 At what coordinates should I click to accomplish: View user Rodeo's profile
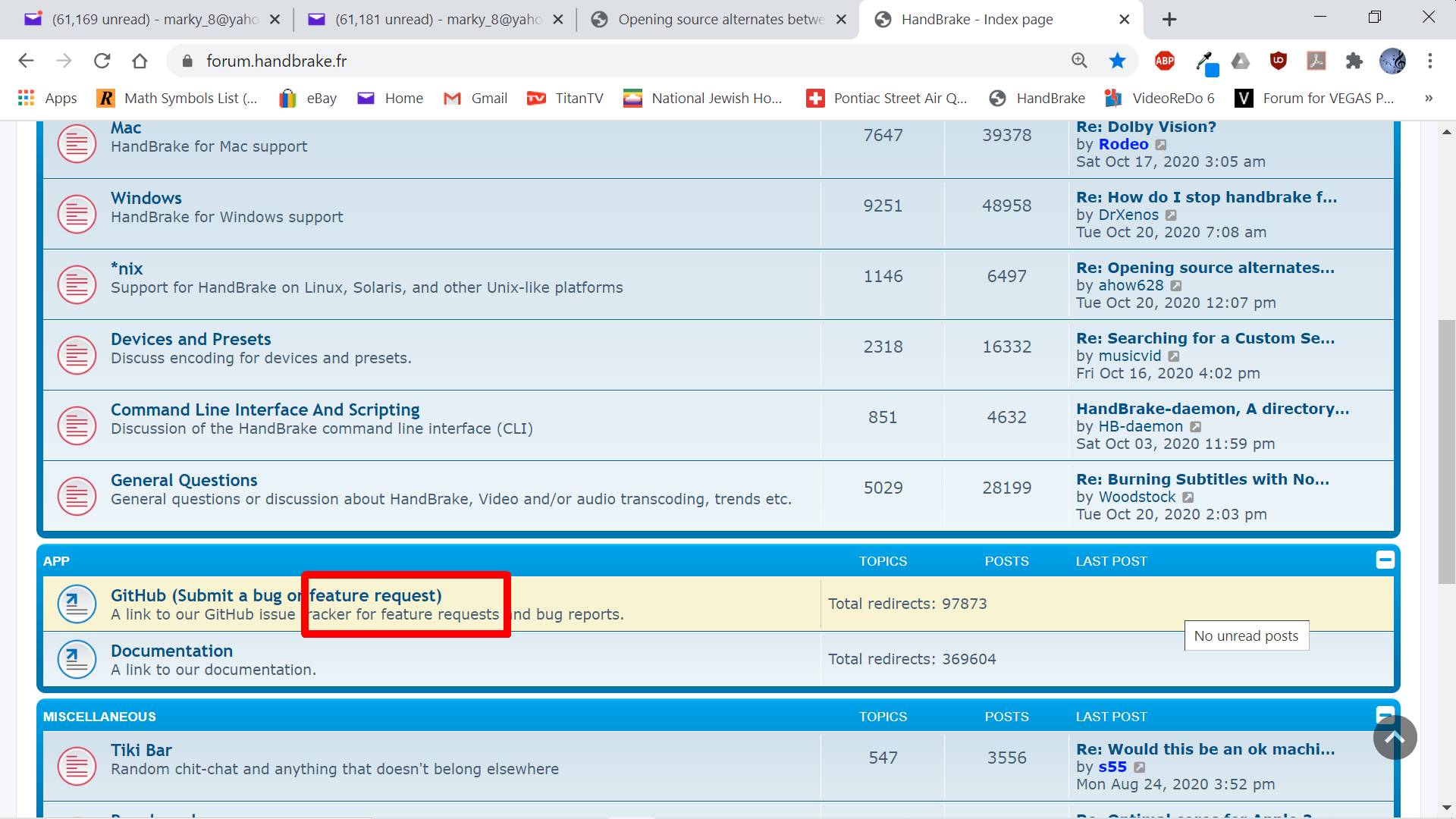point(1123,144)
